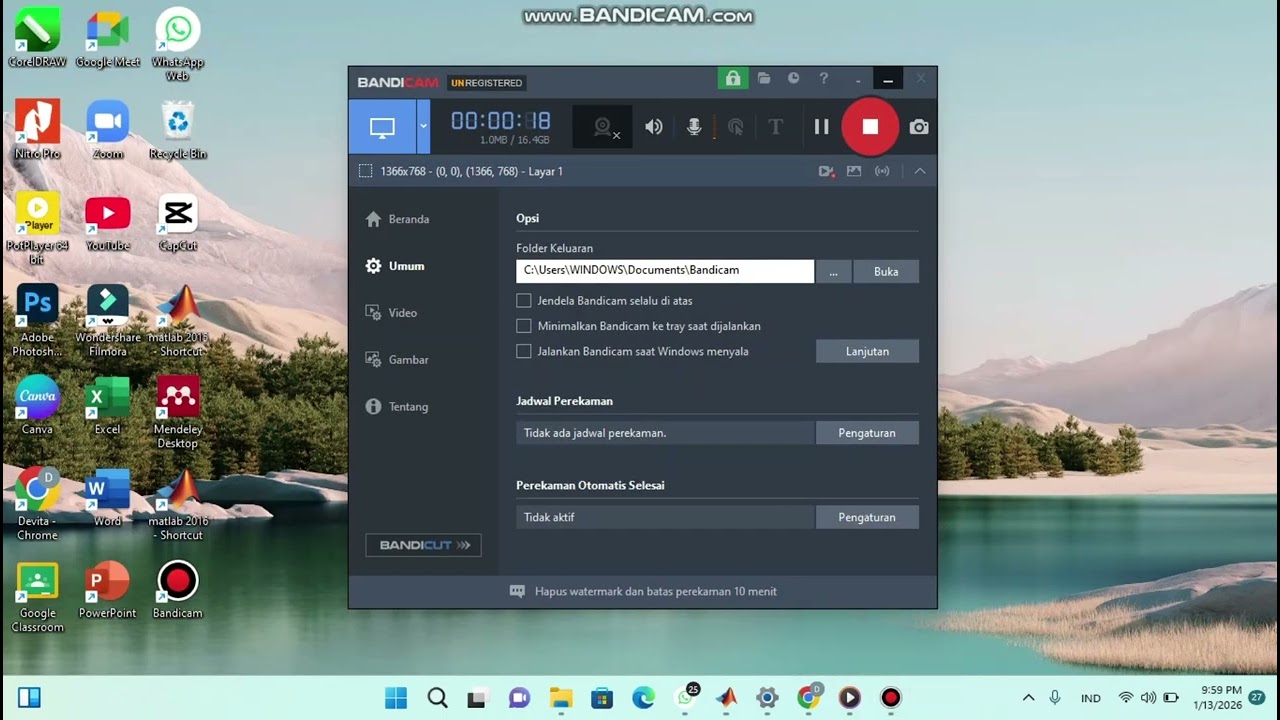Click the selection rectangle icon beside resolution

tap(365, 171)
